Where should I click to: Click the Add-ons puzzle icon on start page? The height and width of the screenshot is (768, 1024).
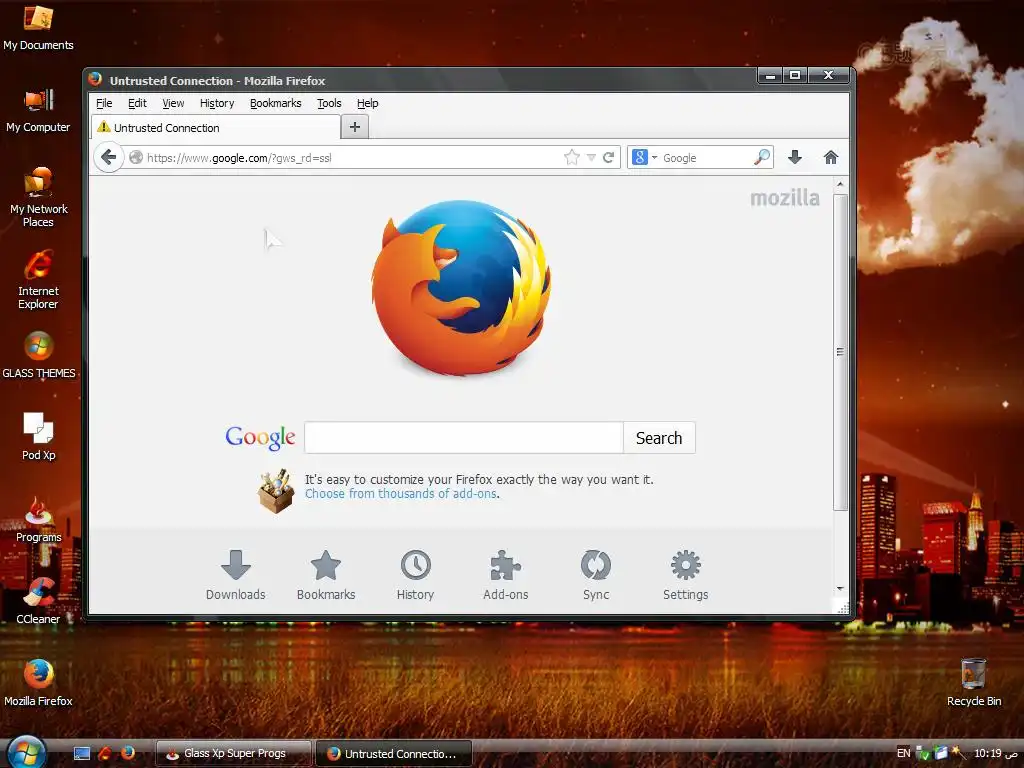pos(505,565)
